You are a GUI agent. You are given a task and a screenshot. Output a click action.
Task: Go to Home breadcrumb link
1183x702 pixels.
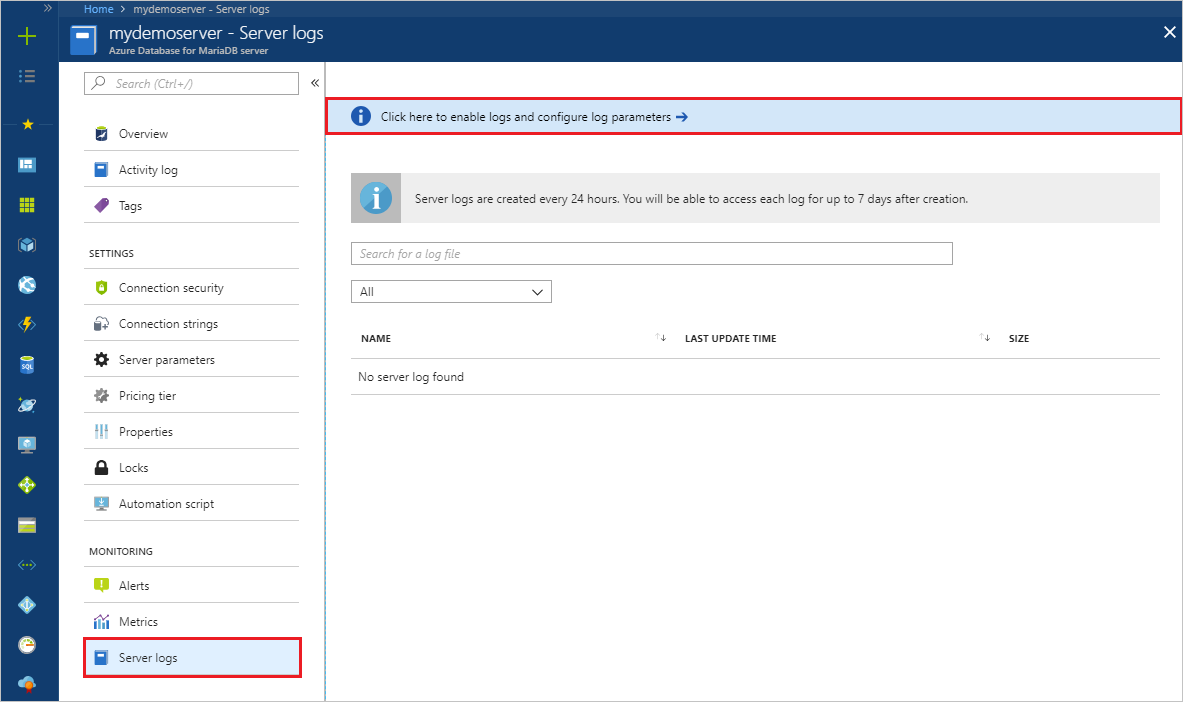point(99,9)
